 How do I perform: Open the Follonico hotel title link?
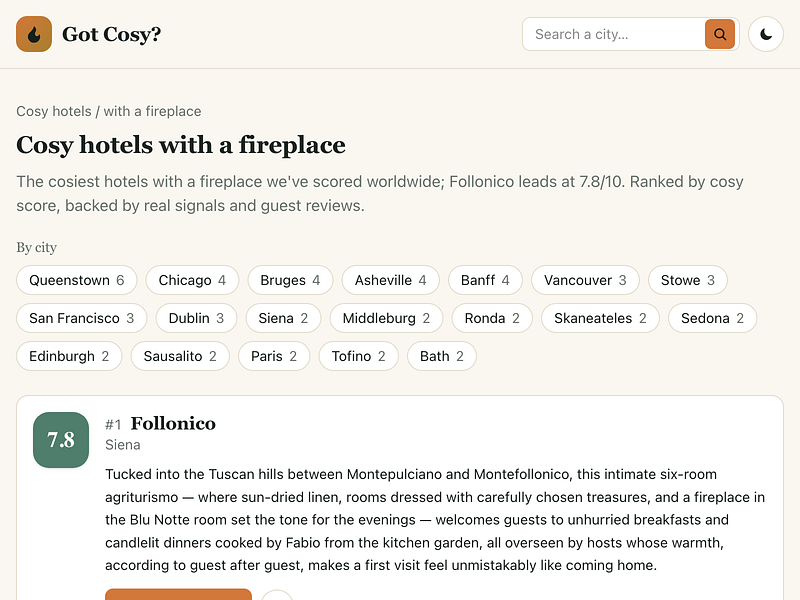173,423
